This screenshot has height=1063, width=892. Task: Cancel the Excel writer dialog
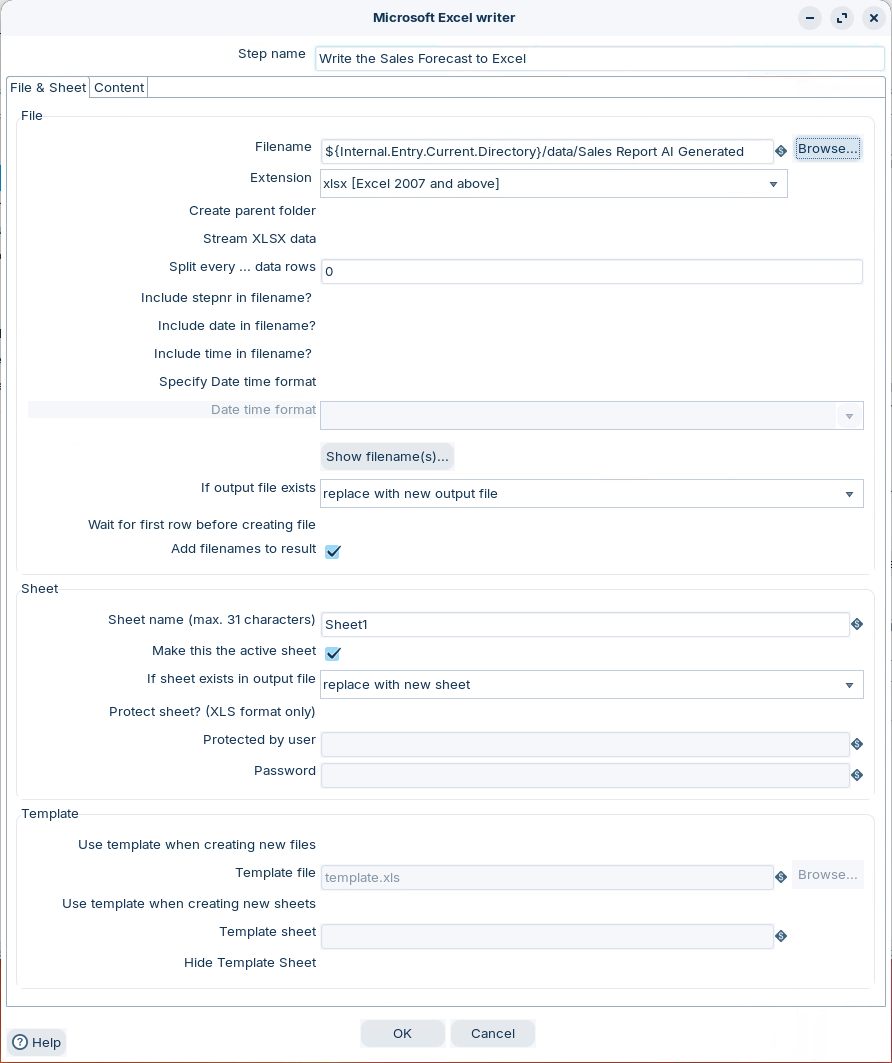pyautogui.click(x=493, y=1033)
